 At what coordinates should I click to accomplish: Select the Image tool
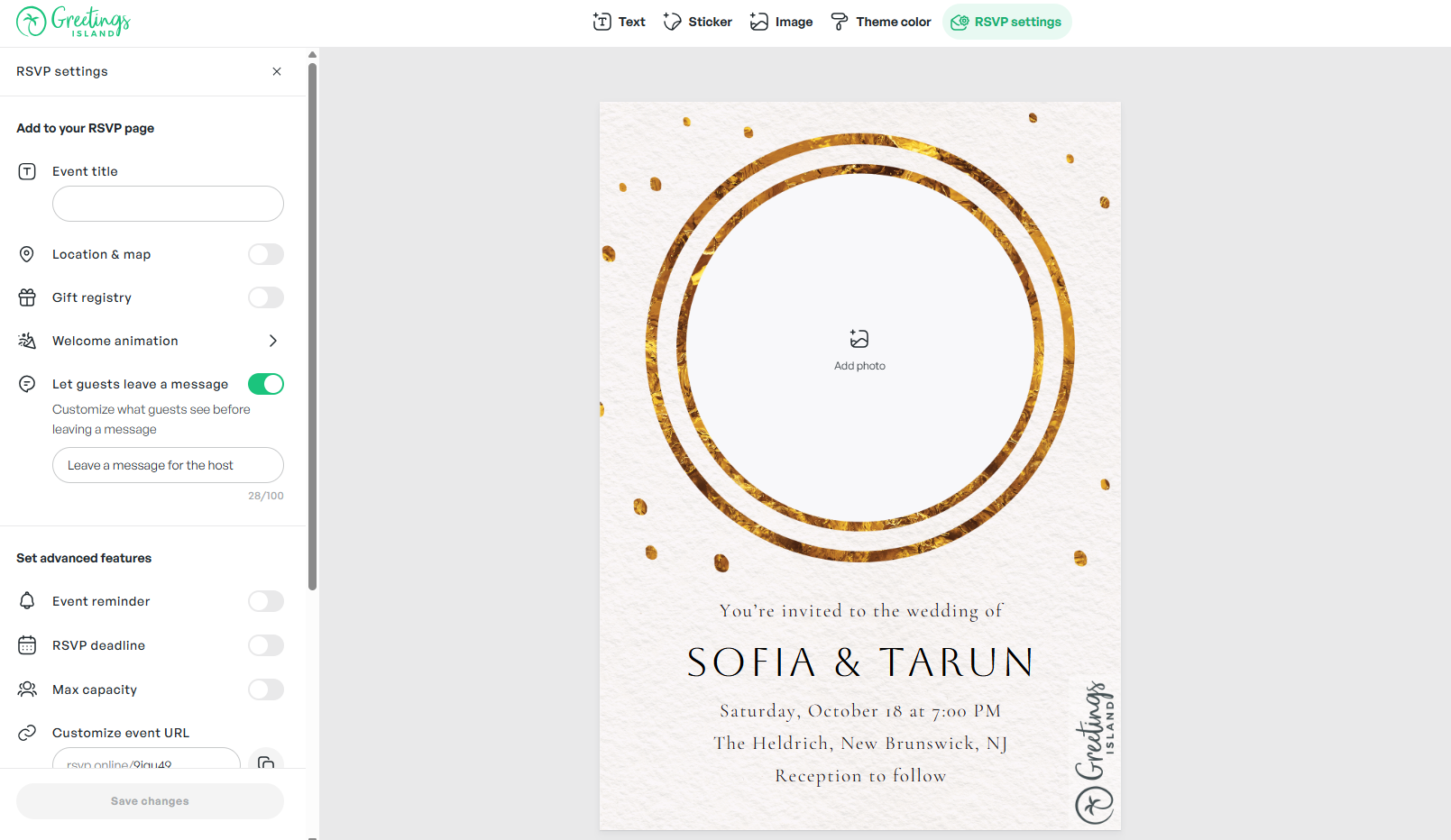pyautogui.click(x=781, y=21)
